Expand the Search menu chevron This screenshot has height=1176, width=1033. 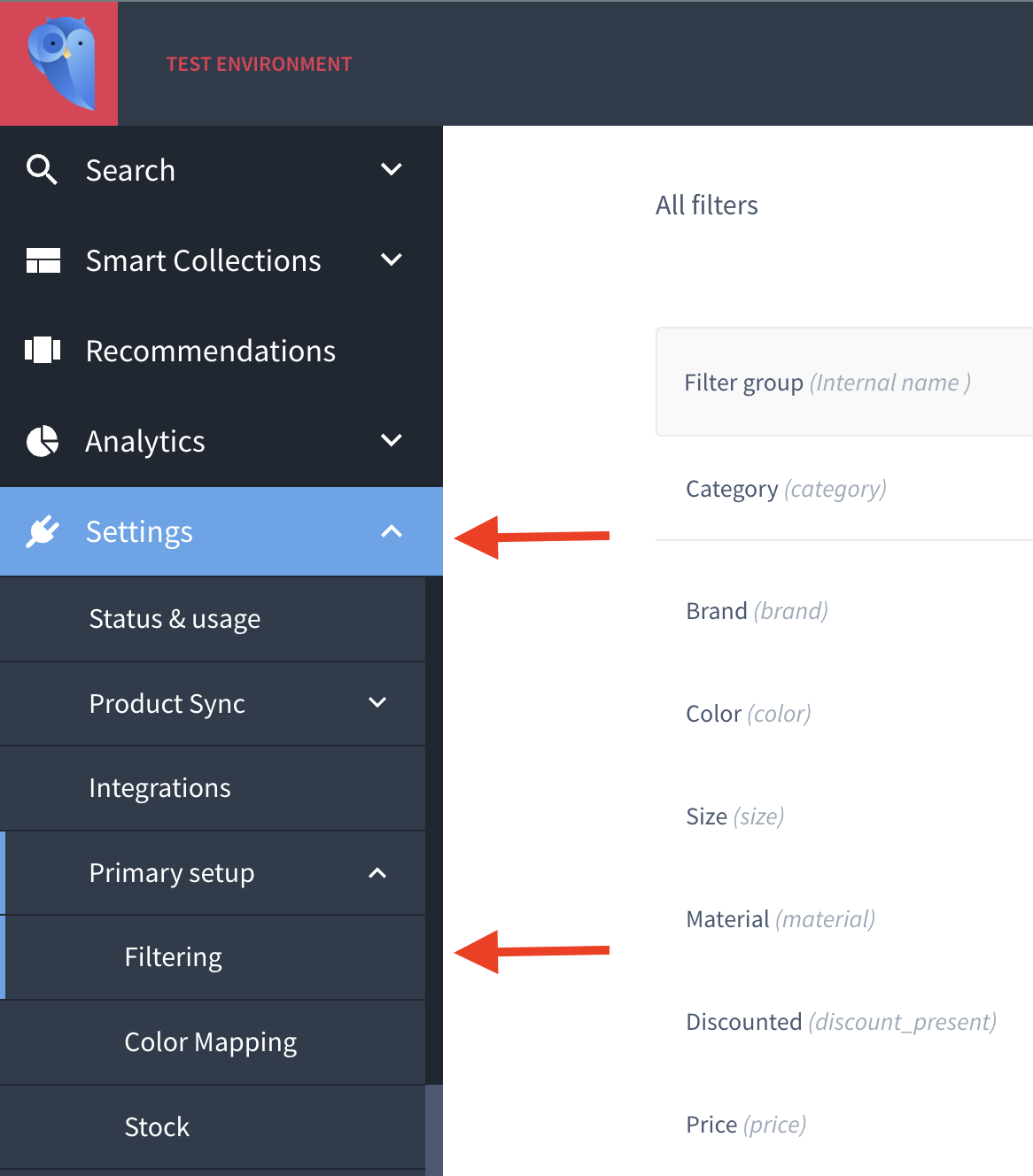pyautogui.click(x=392, y=169)
